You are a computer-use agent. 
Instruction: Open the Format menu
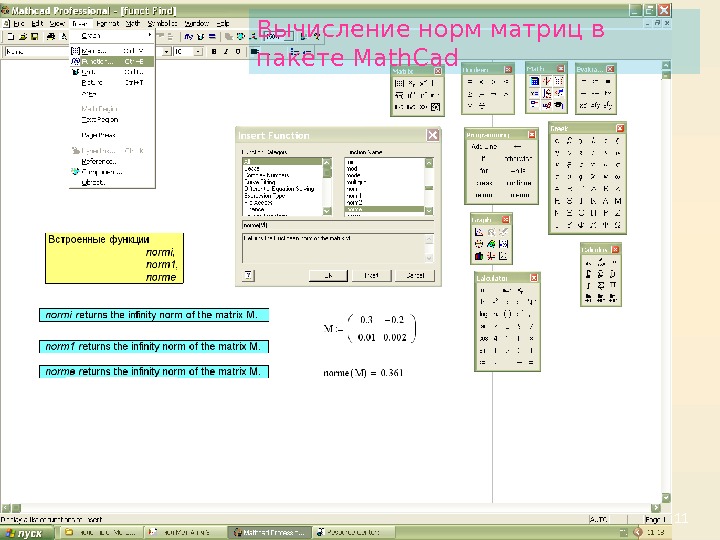[108, 23]
